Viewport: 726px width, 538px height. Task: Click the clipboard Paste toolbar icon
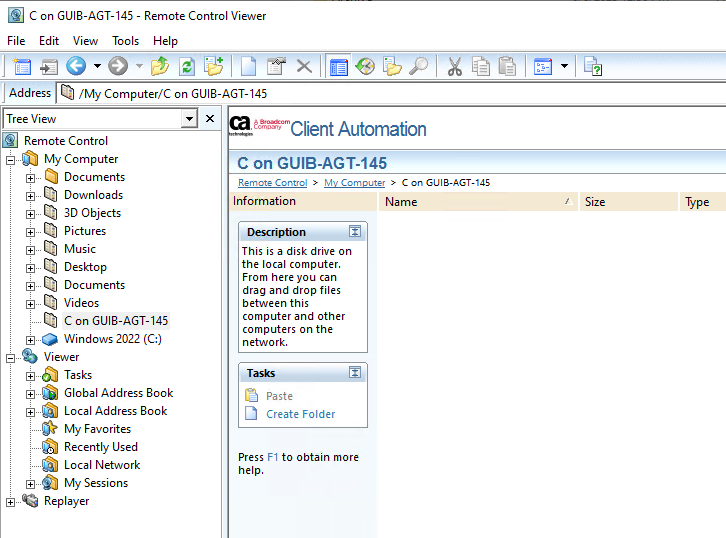click(507, 67)
